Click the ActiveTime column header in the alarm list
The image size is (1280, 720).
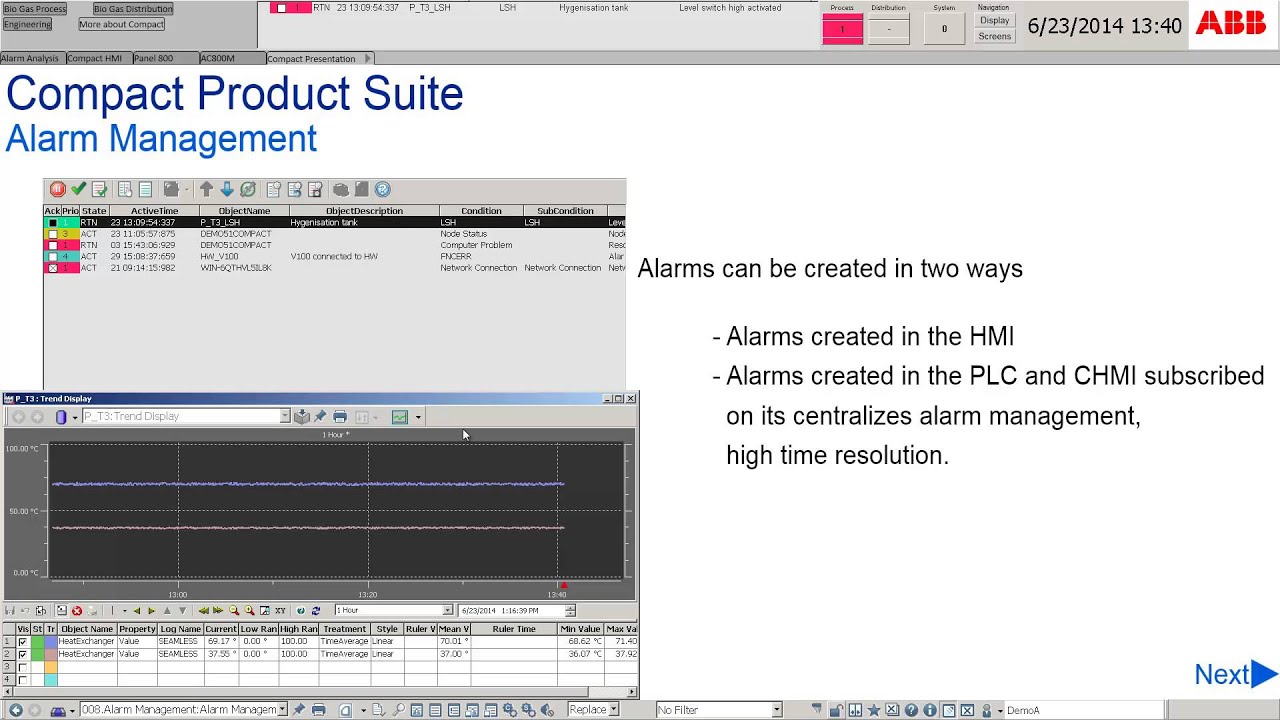tap(154, 211)
